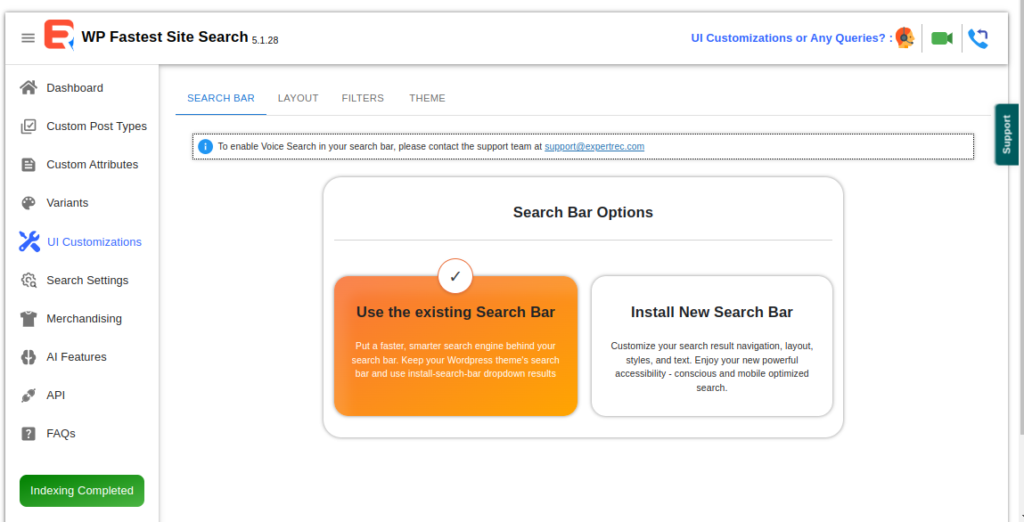Click the blue info icon in notice
The height and width of the screenshot is (522, 1024).
[x=205, y=146]
